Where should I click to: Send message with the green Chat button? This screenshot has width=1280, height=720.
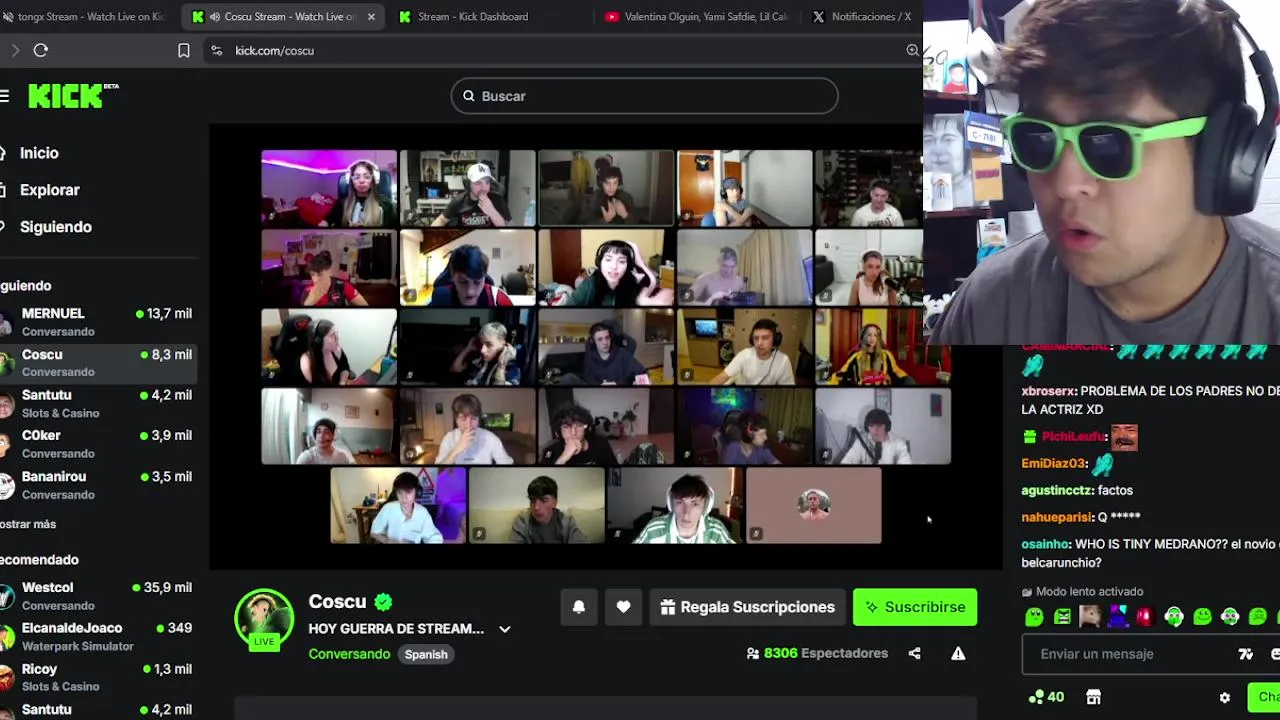coord(1264,697)
